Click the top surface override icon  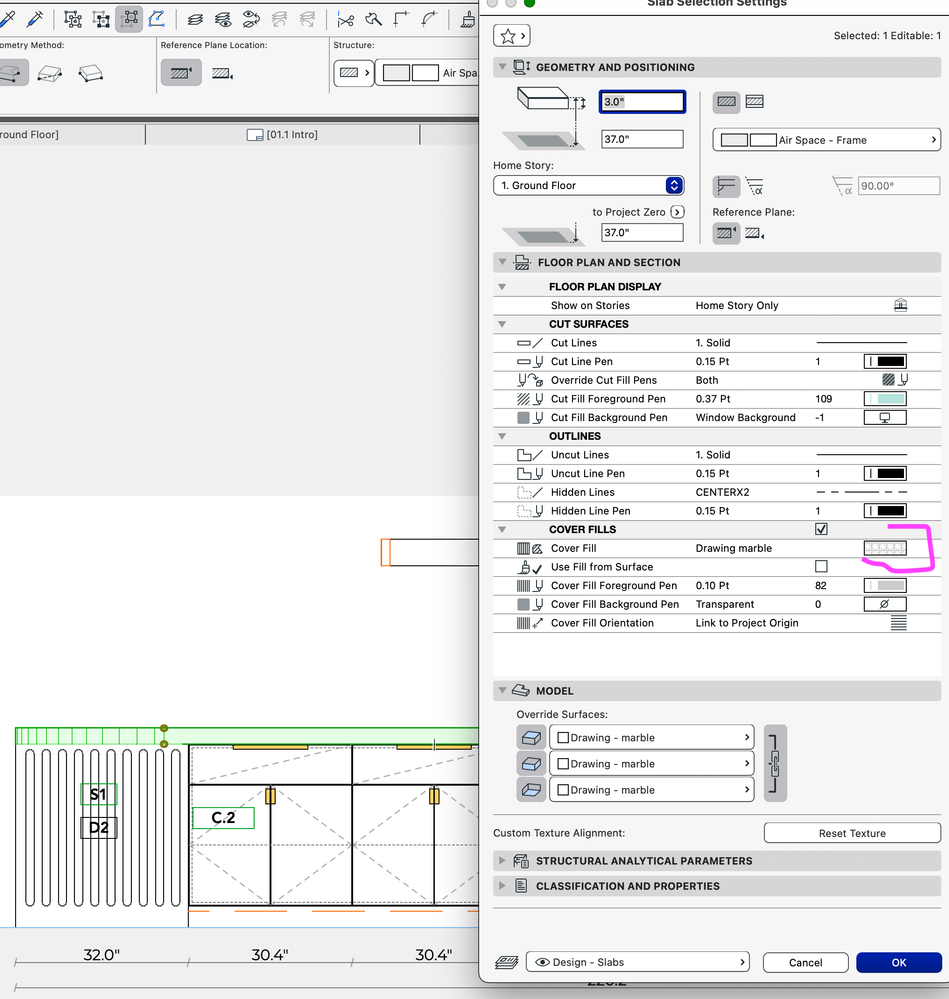pos(531,738)
